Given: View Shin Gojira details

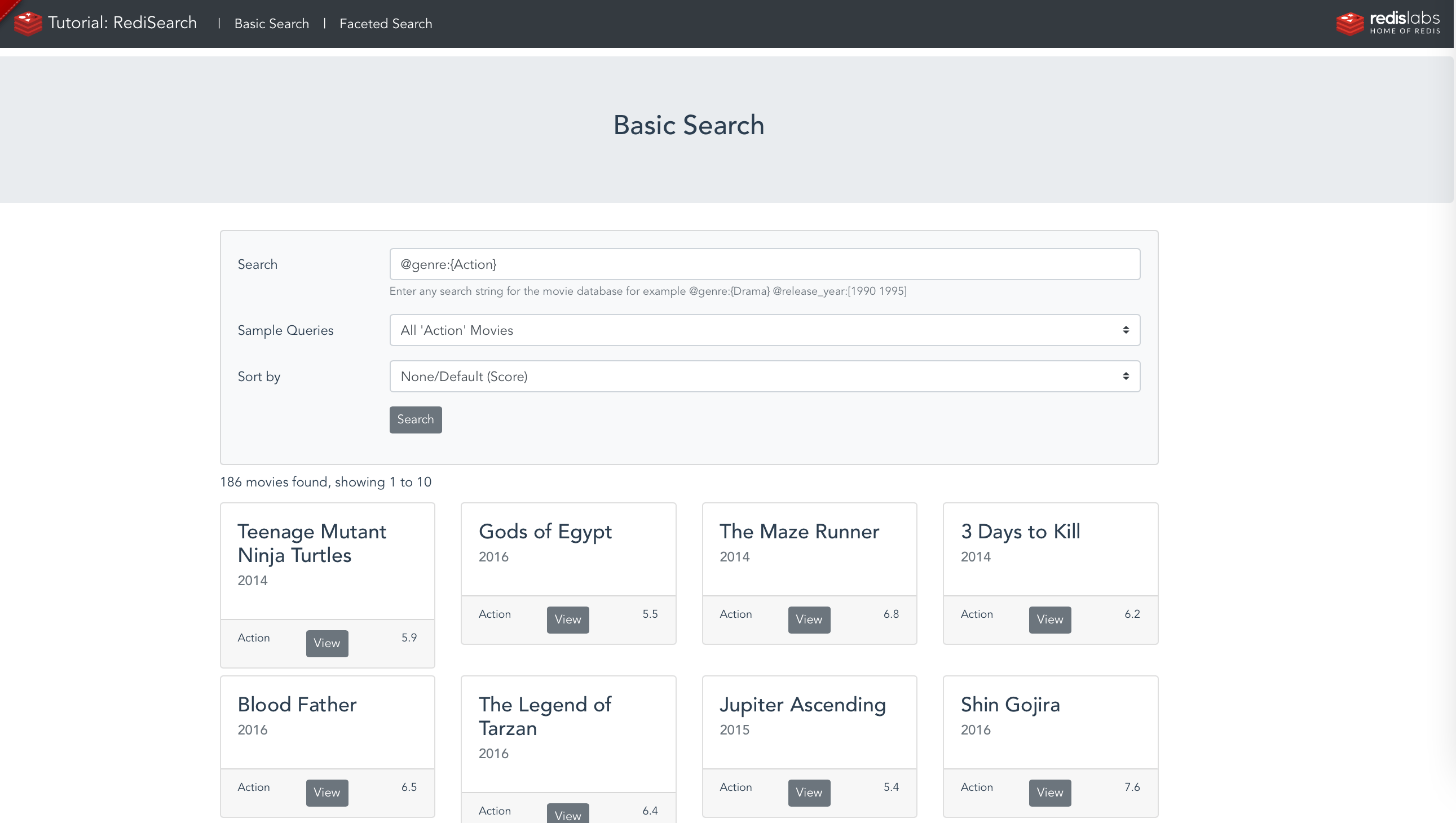Looking at the screenshot, I should coord(1049,793).
